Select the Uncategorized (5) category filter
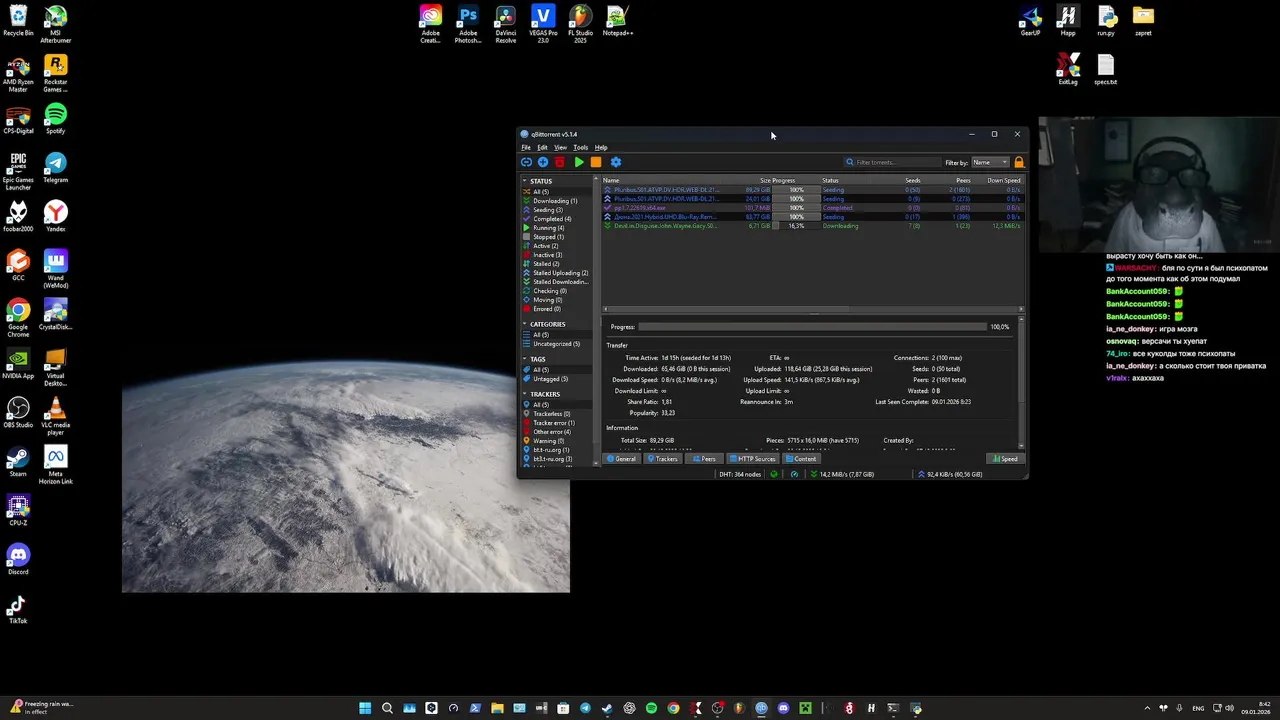The height and width of the screenshot is (720, 1280). 556,344
